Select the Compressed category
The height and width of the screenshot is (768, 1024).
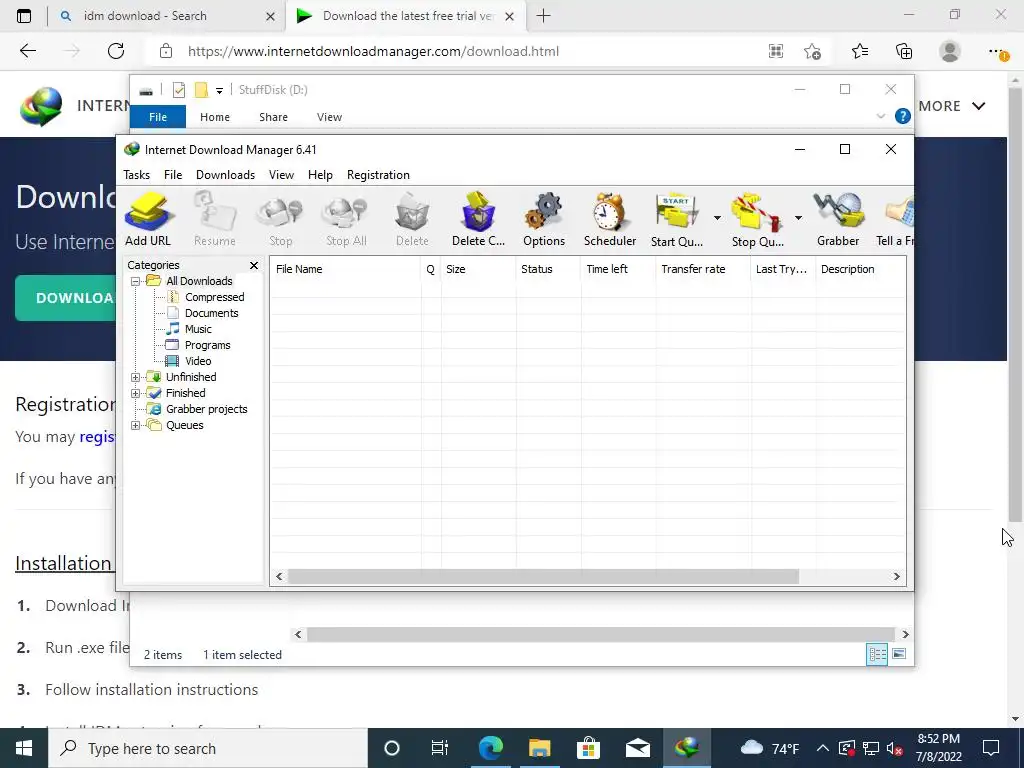[214, 297]
